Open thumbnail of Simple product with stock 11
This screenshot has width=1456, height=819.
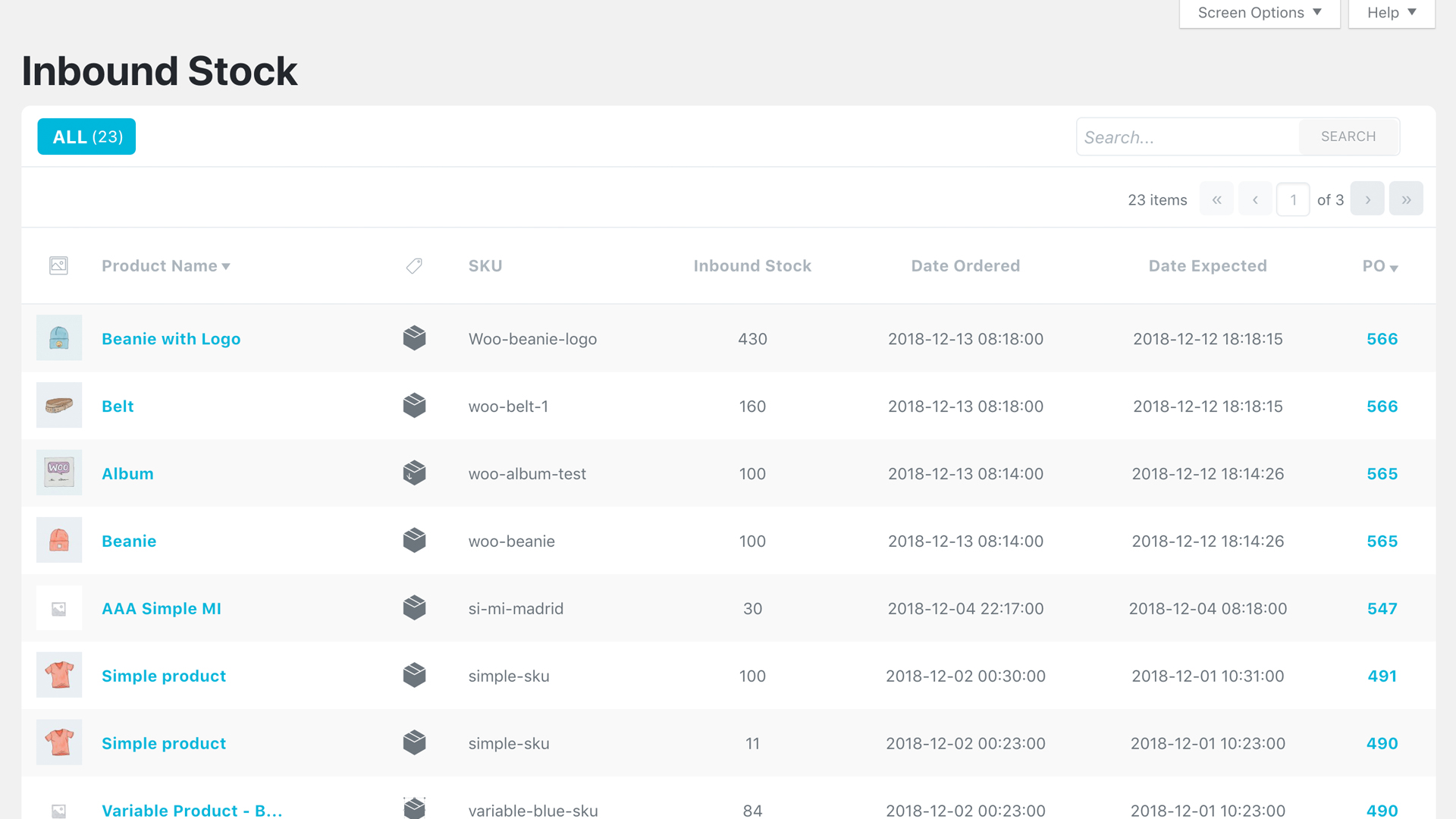(59, 742)
